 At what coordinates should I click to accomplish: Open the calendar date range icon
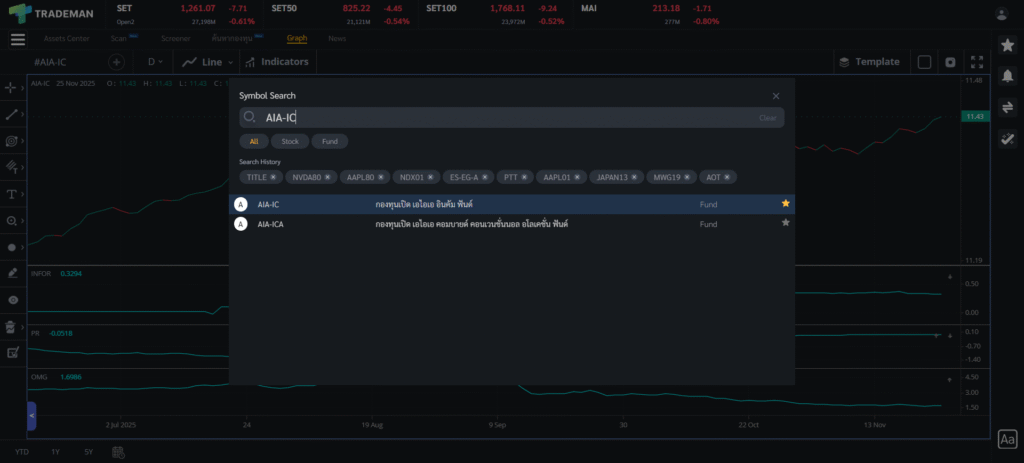119,452
